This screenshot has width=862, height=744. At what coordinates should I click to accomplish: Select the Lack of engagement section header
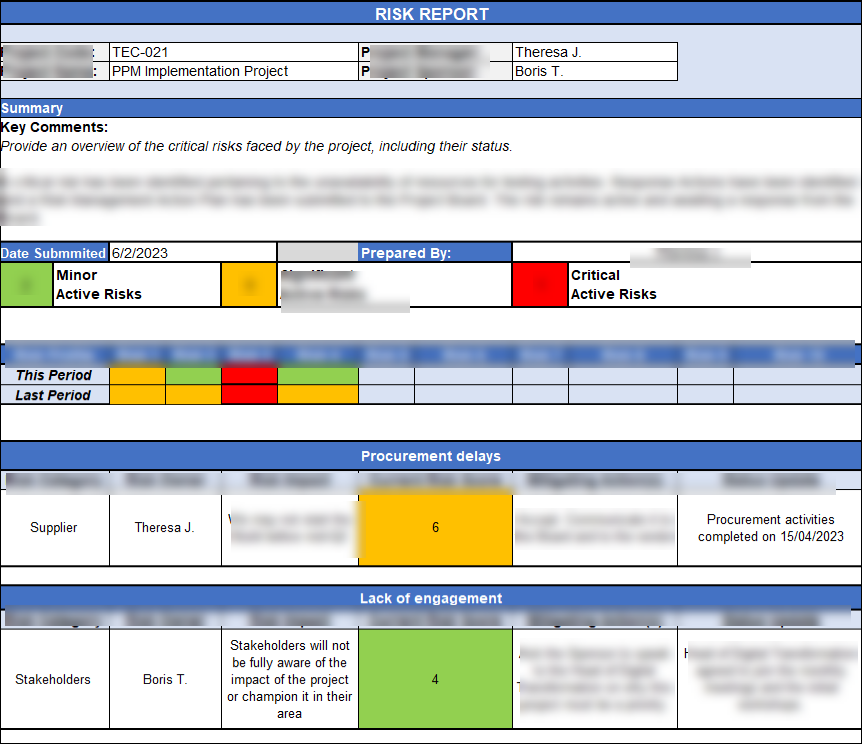[x=431, y=598]
